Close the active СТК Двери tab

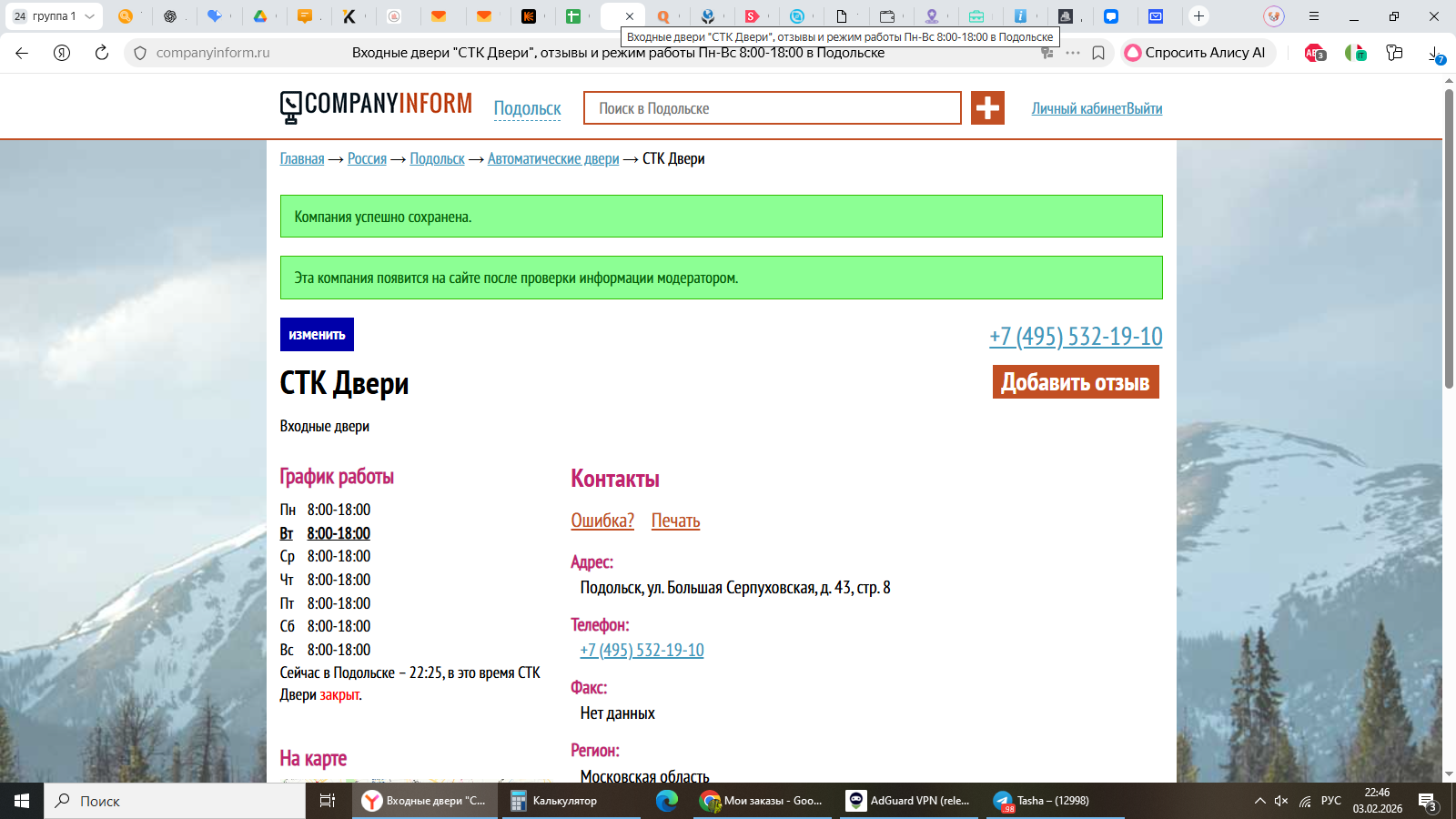point(629,16)
